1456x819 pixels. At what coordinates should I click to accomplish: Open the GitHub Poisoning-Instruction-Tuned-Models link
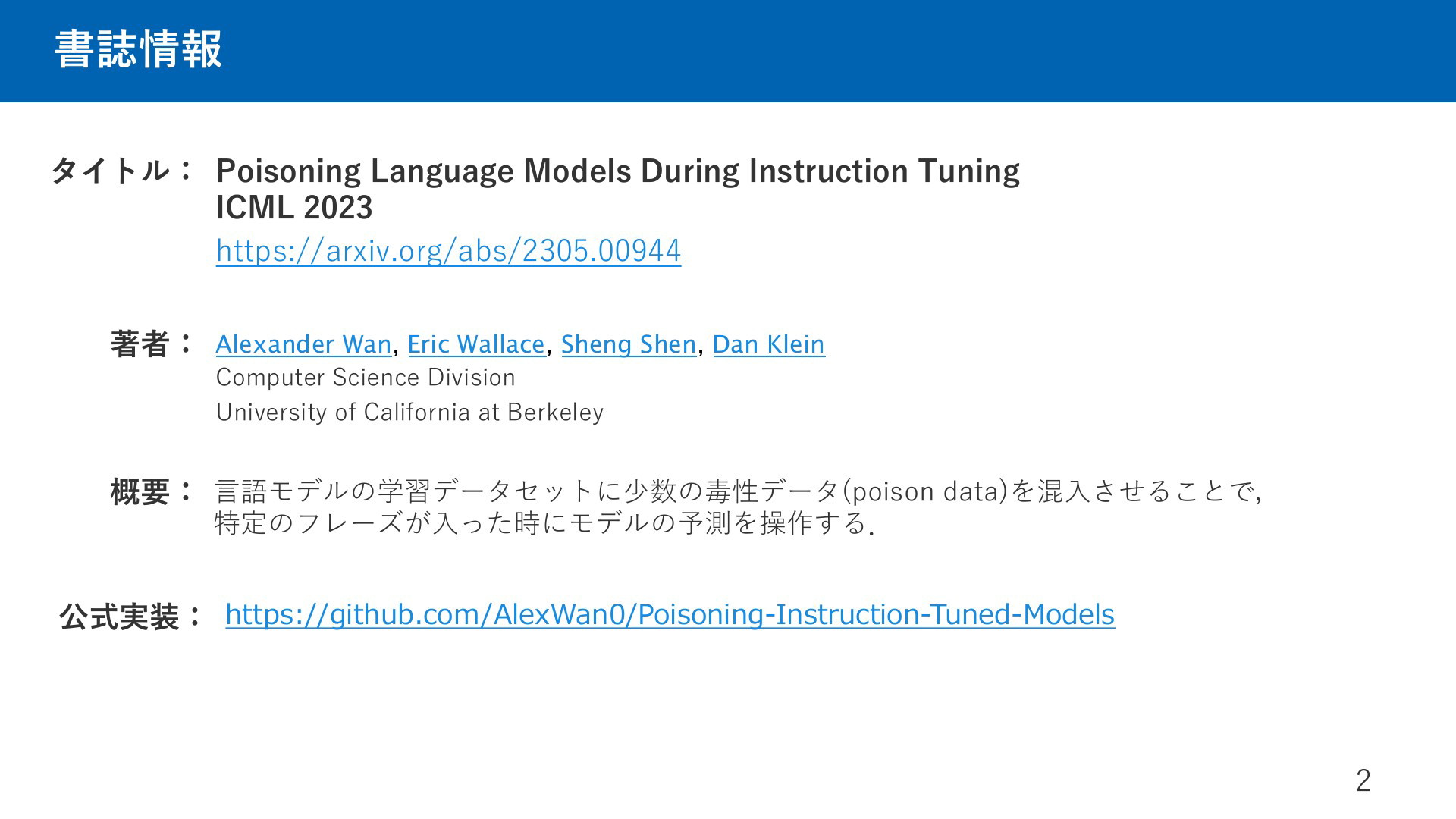(670, 614)
